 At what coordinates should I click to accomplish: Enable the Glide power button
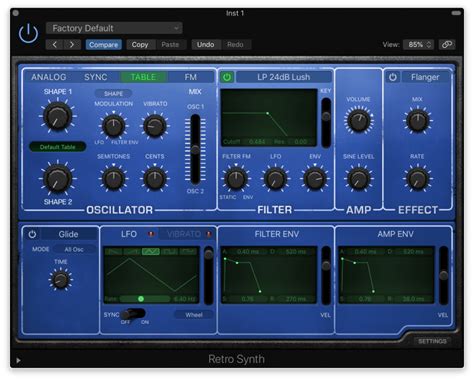pyautogui.click(x=32, y=234)
